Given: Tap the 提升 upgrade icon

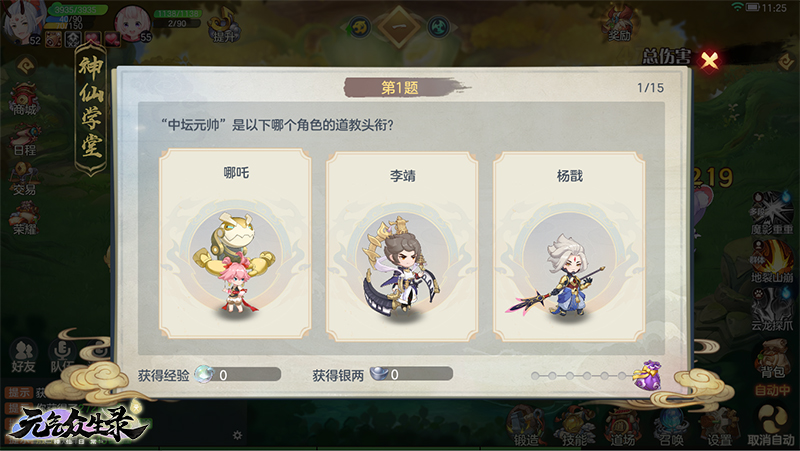Looking at the screenshot, I should coord(223,28).
